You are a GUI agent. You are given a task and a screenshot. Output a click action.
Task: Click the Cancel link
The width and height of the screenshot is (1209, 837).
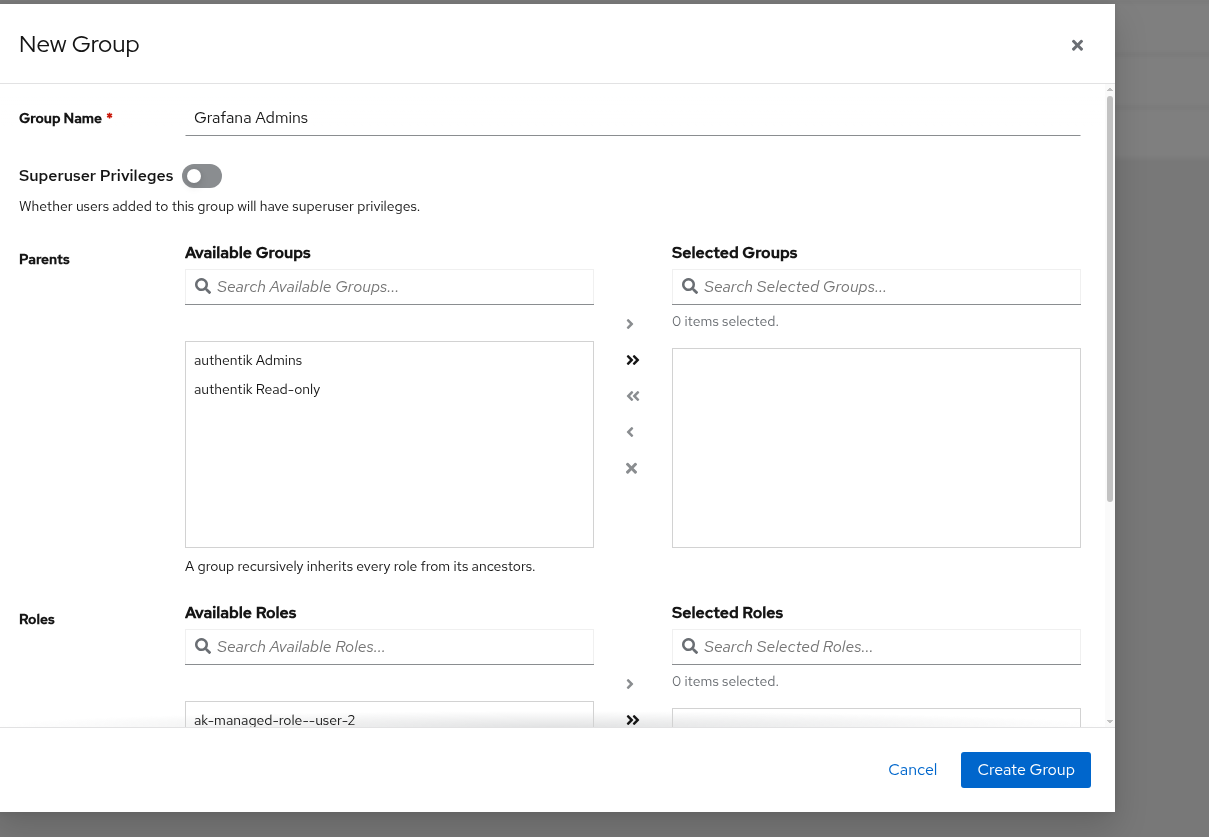point(912,770)
